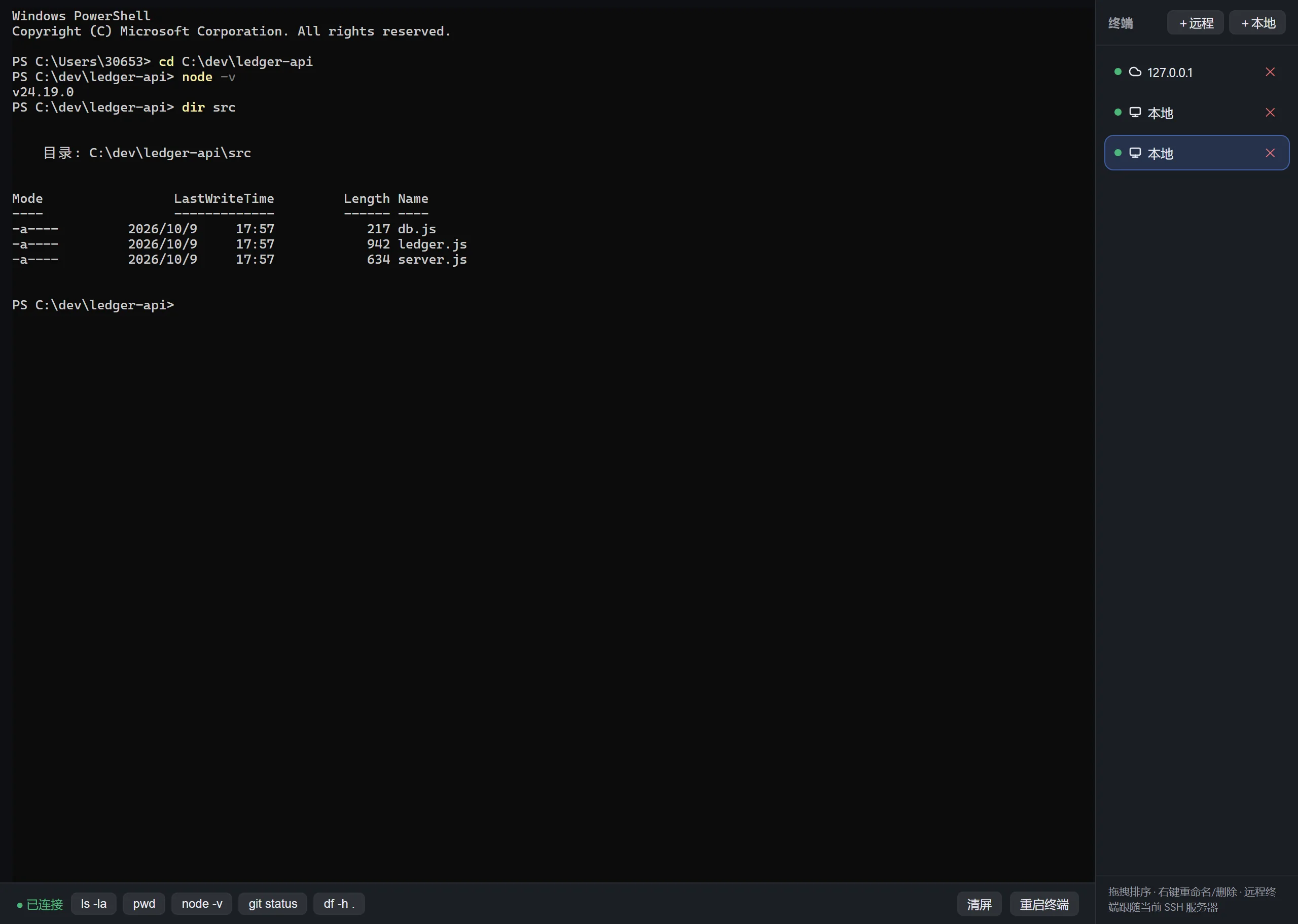Screen dimensions: 1298x924
Task: Add a new remote terminal with +远程
Action: click(1195, 23)
